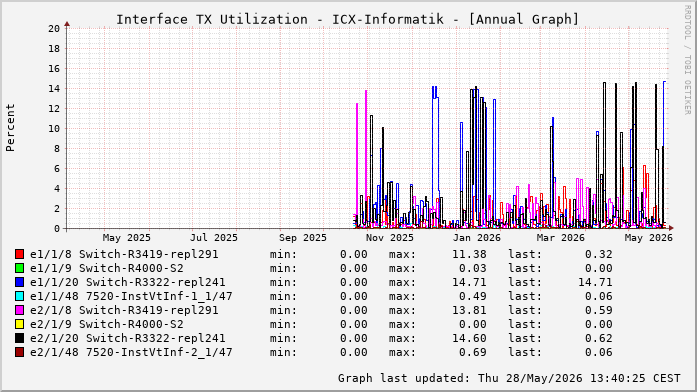This screenshot has height=392, width=697.
Task: Click the Jan 2026 x-axis label
Action: pos(477,238)
